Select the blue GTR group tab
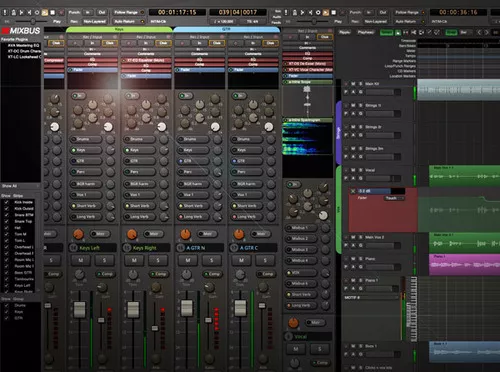The height and width of the screenshot is (372, 500). [226, 29]
